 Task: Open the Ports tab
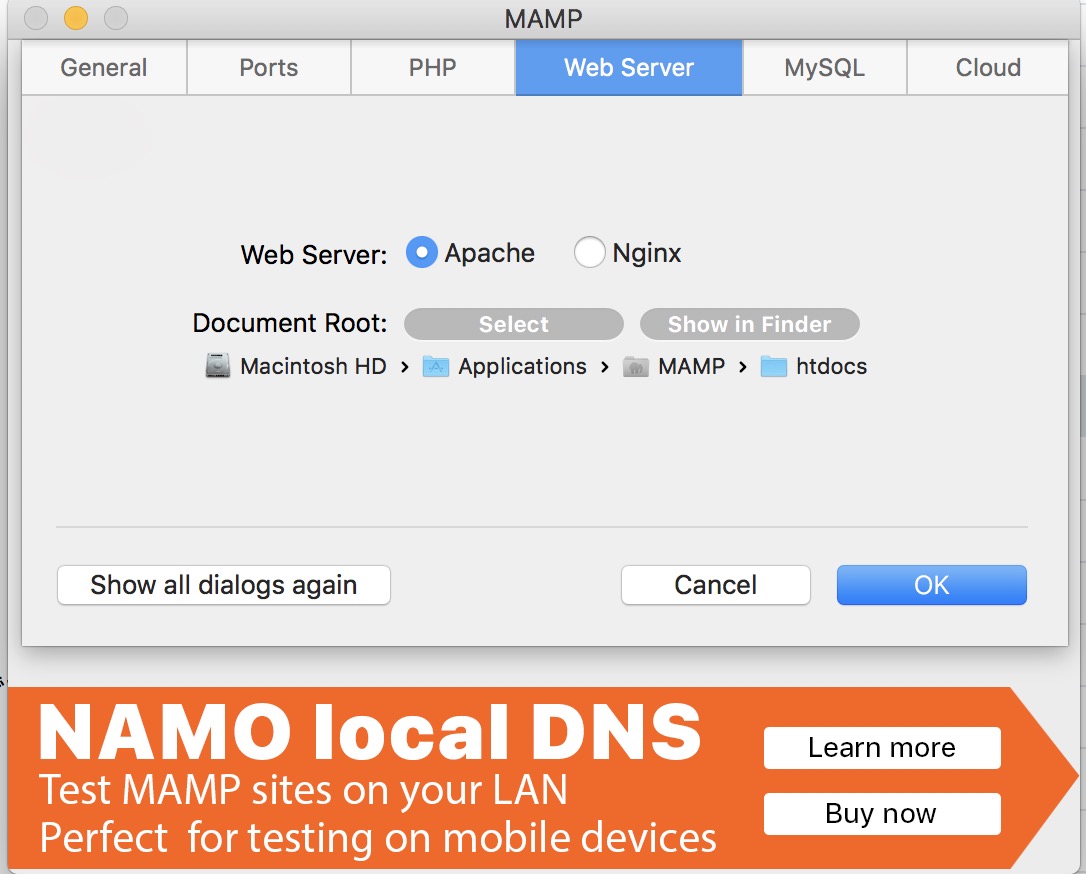[269, 67]
